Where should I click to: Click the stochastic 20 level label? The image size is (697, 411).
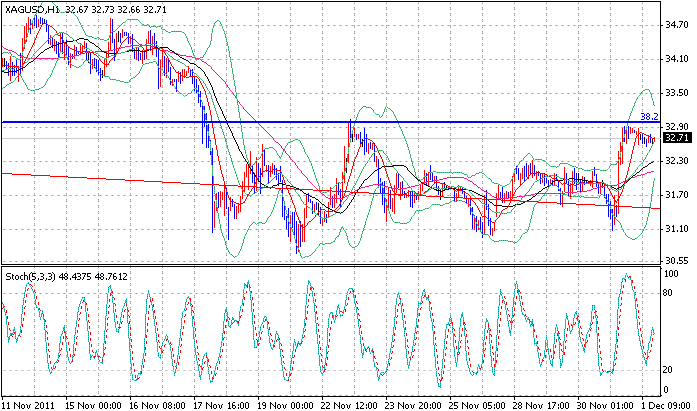669,370
